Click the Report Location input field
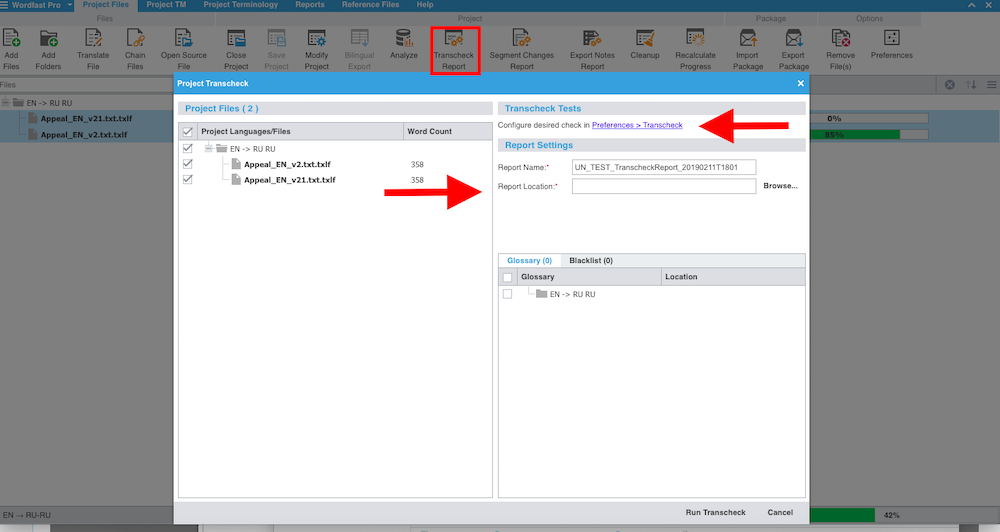 click(x=664, y=186)
